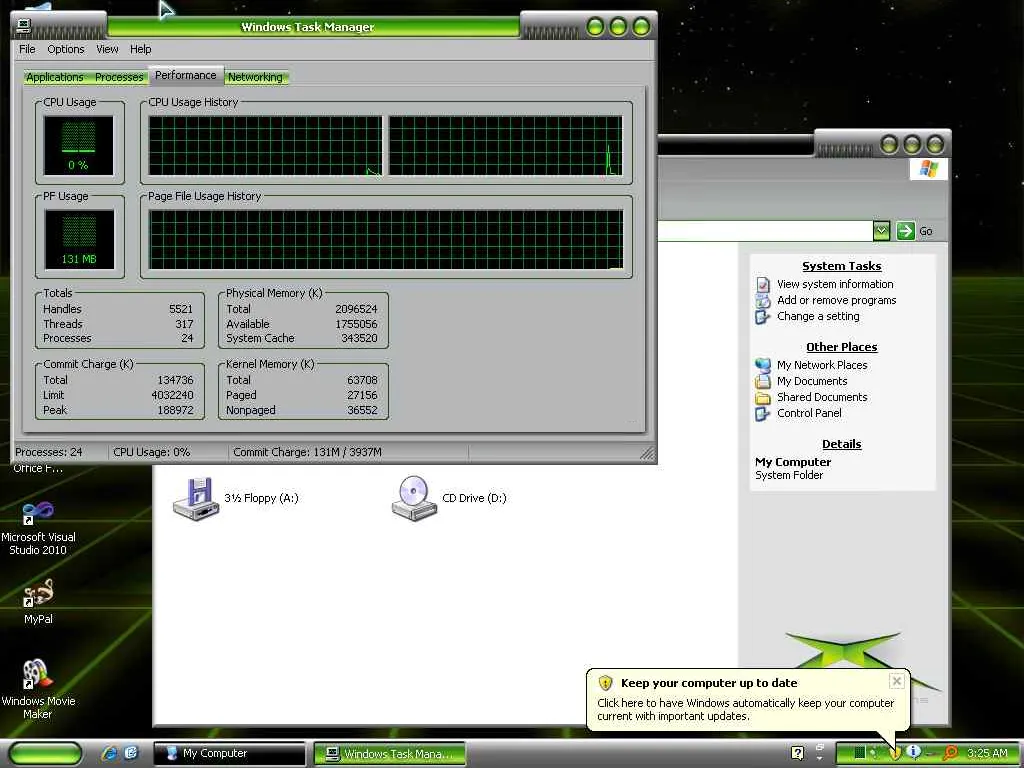This screenshot has width=1024, height=768.
Task: Click the help question mark icon in taskbar
Action: click(797, 754)
